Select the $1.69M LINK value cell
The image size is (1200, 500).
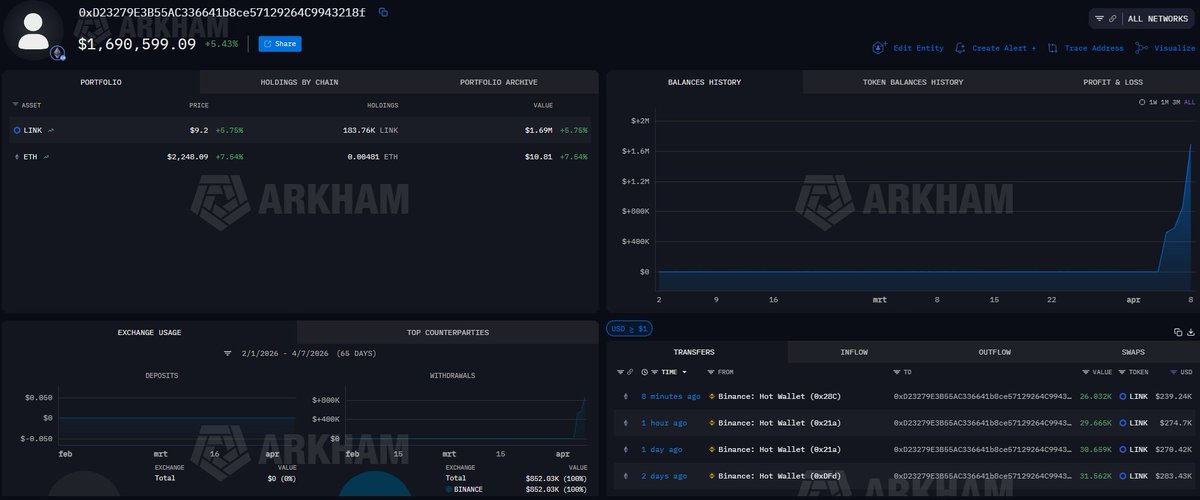(x=540, y=130)
